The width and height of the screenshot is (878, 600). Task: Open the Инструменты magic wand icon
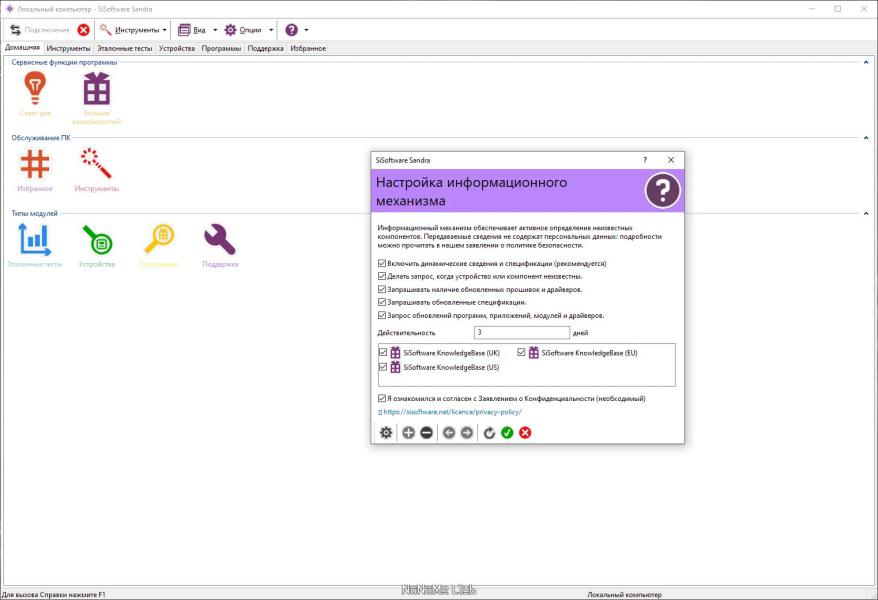tap(96, 163)
